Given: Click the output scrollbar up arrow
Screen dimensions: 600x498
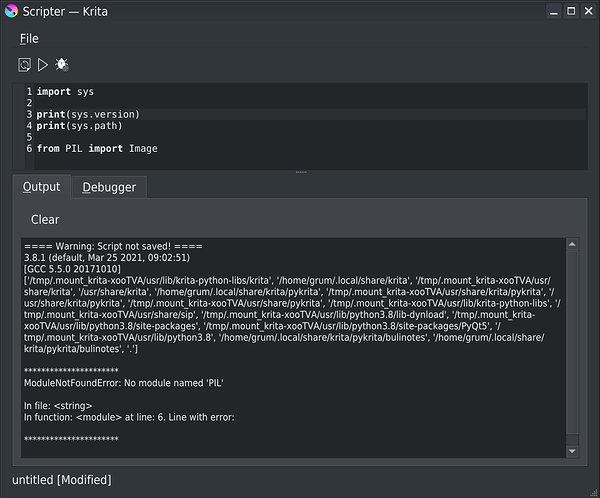Looking at the screenshot, I should (572, 244).
